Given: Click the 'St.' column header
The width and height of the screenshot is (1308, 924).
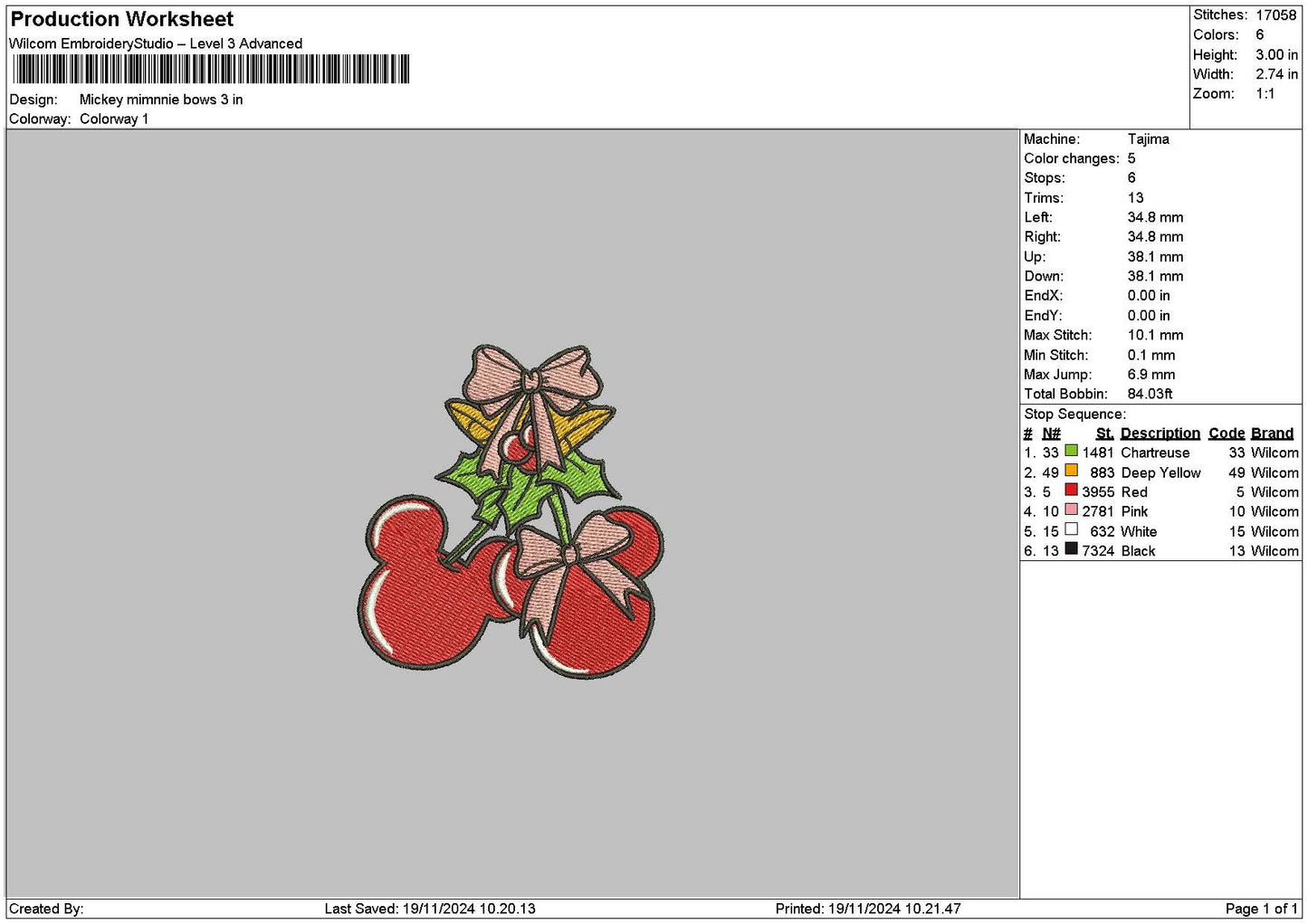Looking at the screenshot, I should [x=1105, y=433].
